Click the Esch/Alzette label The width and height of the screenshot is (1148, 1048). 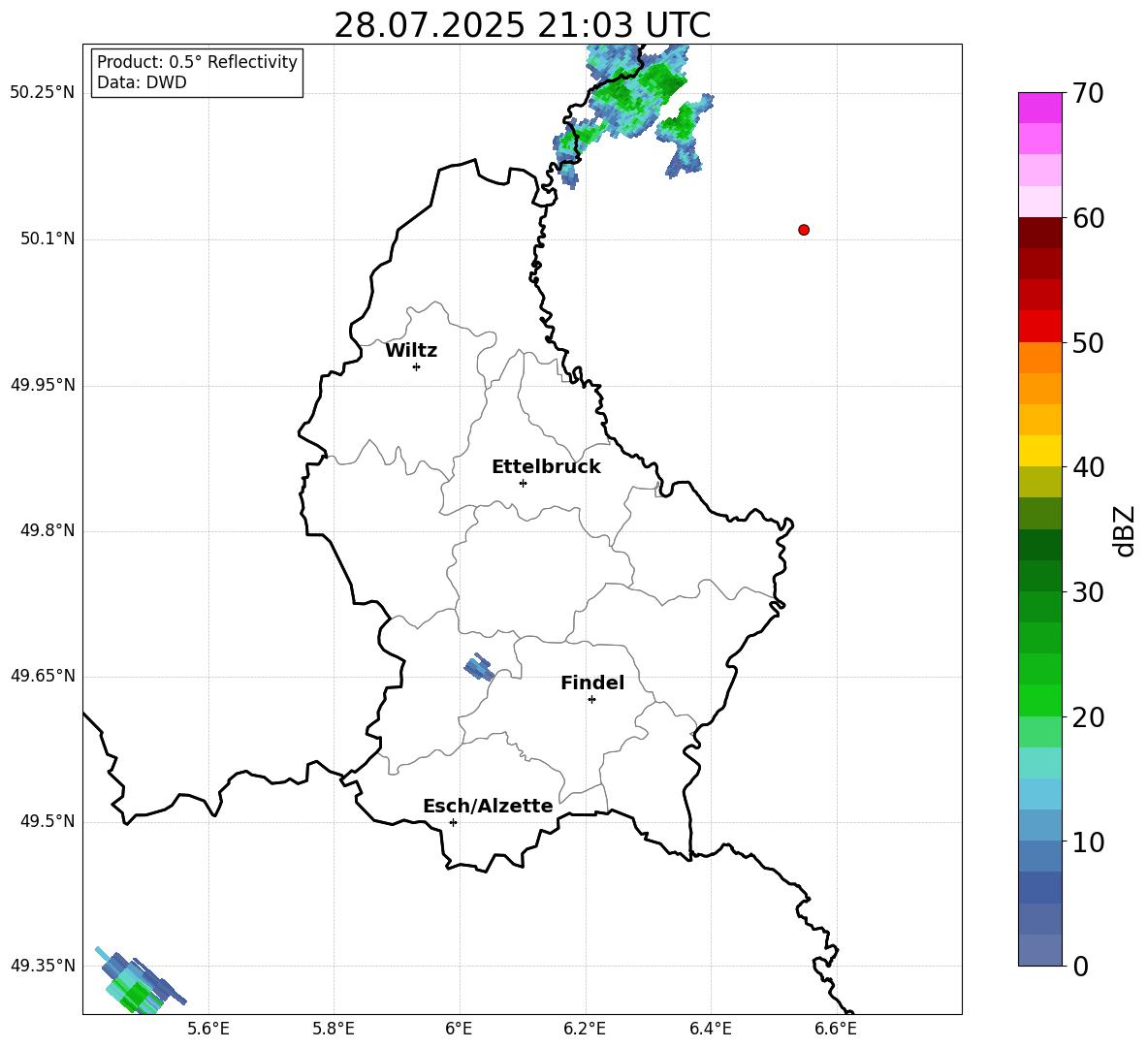(x=488, y=806)
